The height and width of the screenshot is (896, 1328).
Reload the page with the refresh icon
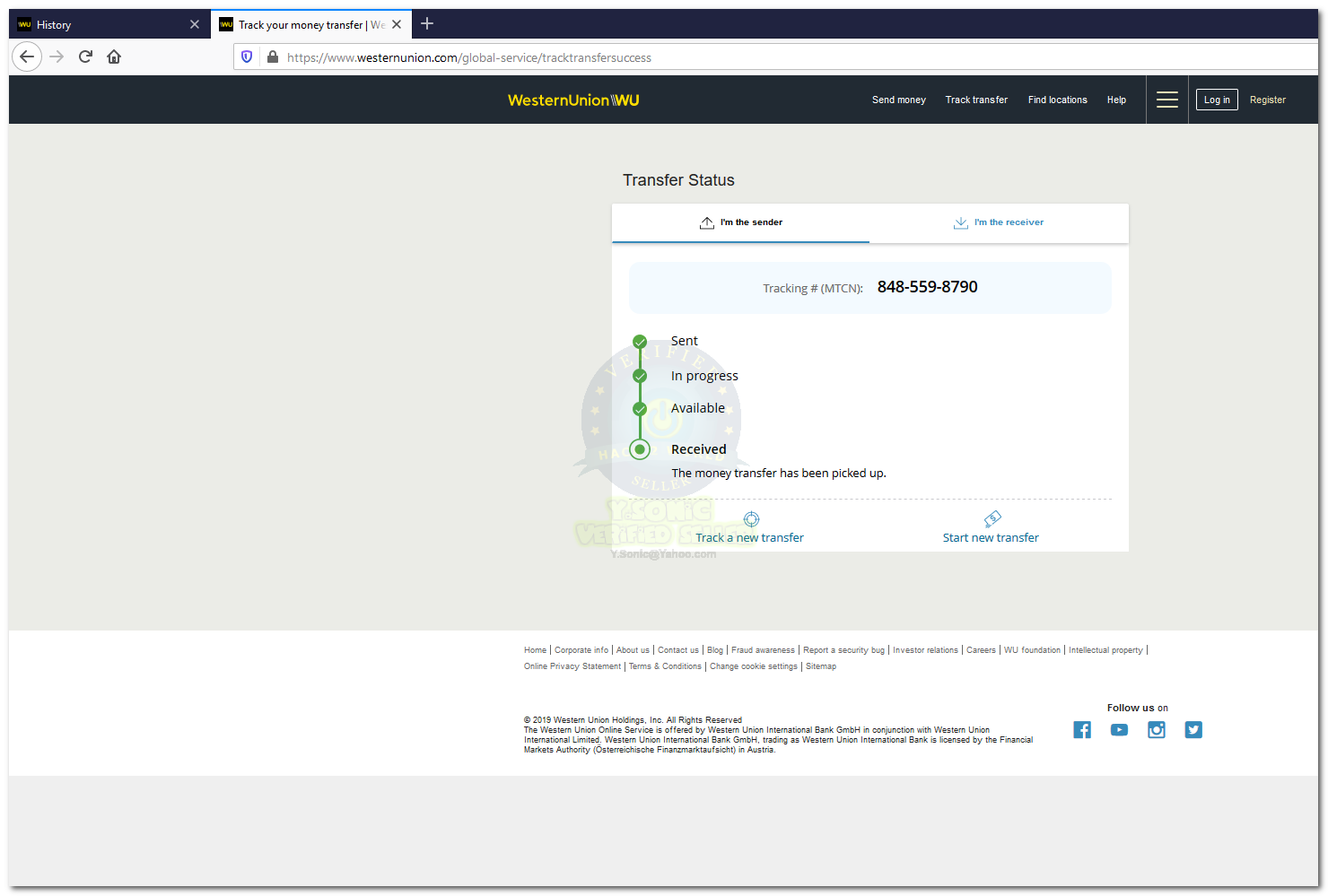pos(85,57)
